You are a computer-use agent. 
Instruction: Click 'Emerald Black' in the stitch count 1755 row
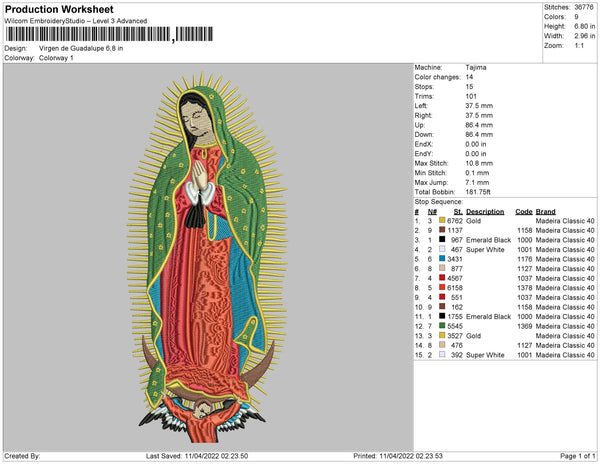click(488, 316)
